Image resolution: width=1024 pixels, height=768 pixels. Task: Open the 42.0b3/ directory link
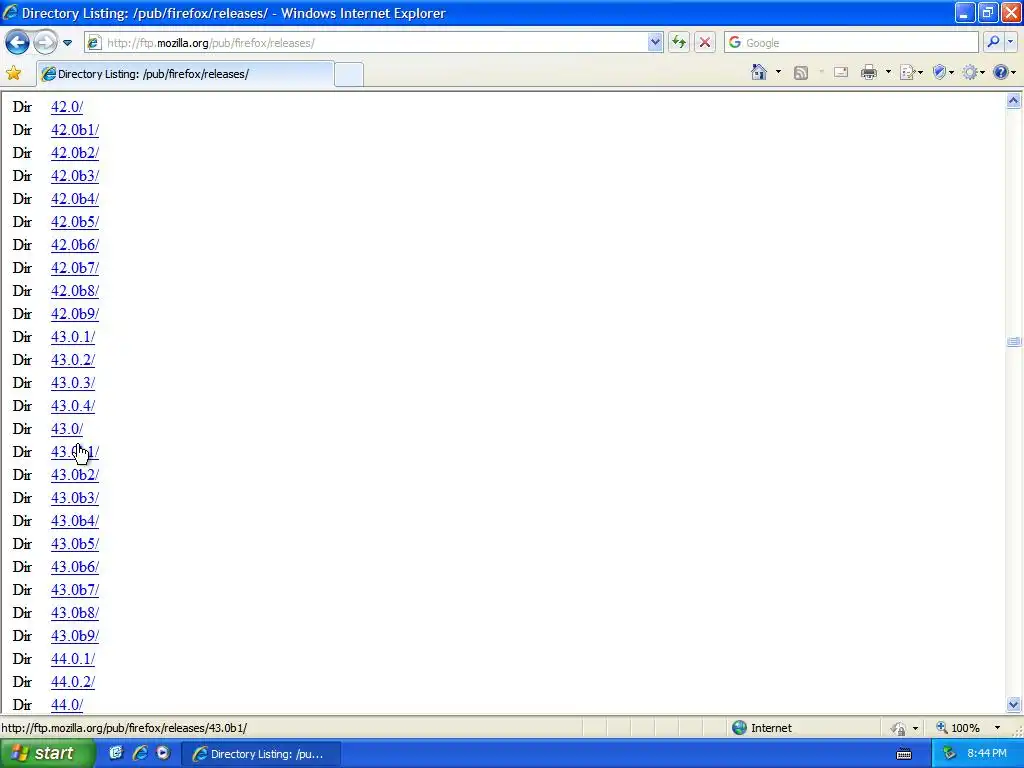click(75, 176)
